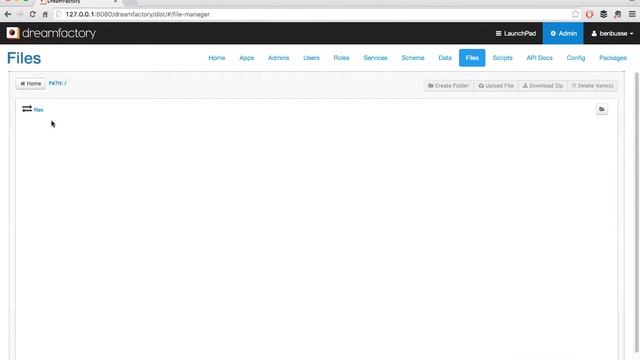Open the Roles tab
Image resolution: width=640 pixels, height=360 pixels.
(x=341, y=58)
